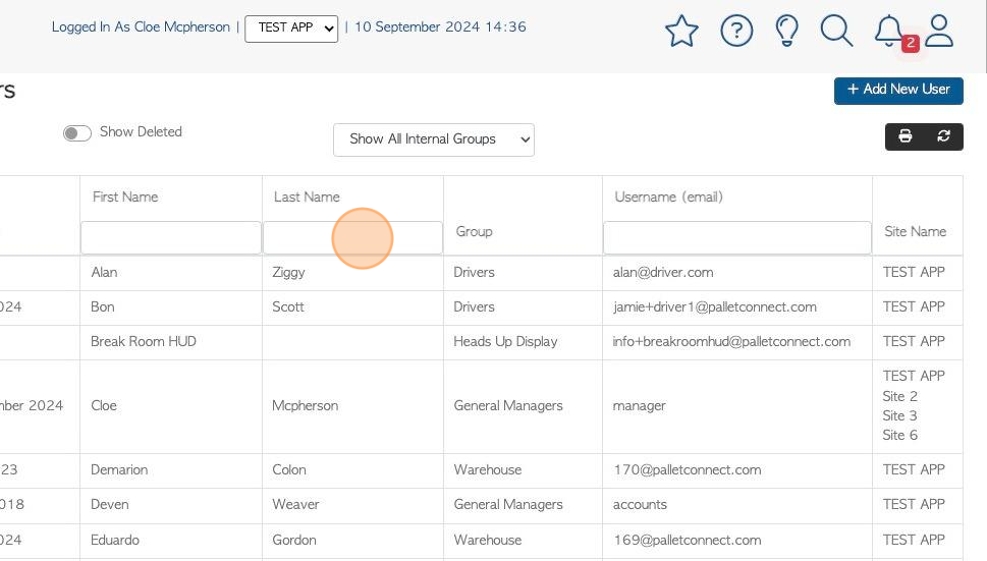Click the Username (email) column header
This screenshot has width=987, height=561.
point(668,197)
